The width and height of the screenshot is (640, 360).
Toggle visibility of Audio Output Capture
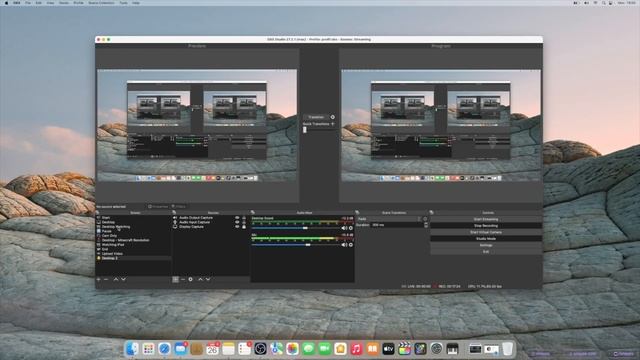pos(237,218)
